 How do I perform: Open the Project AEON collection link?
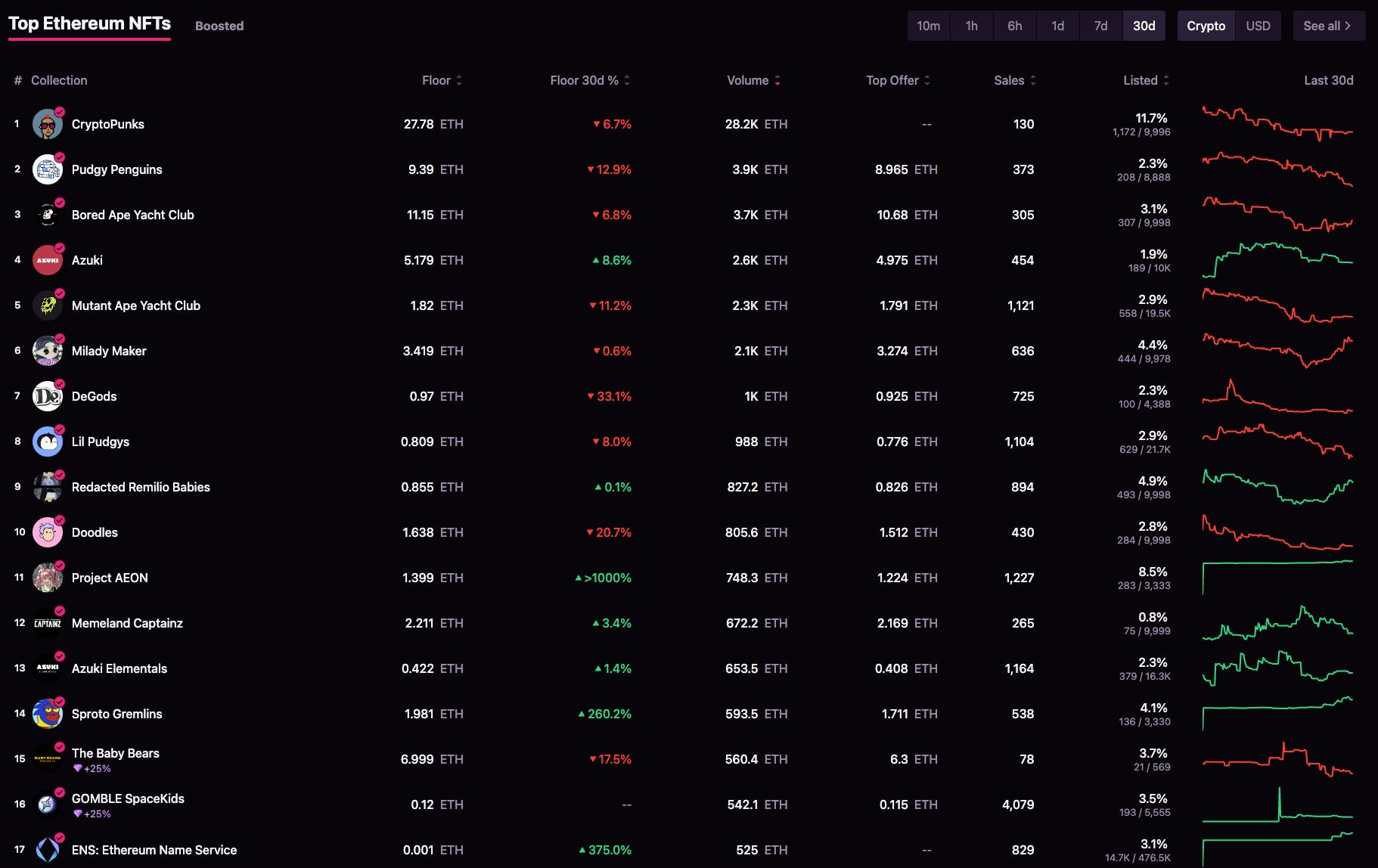pos(110,578)
